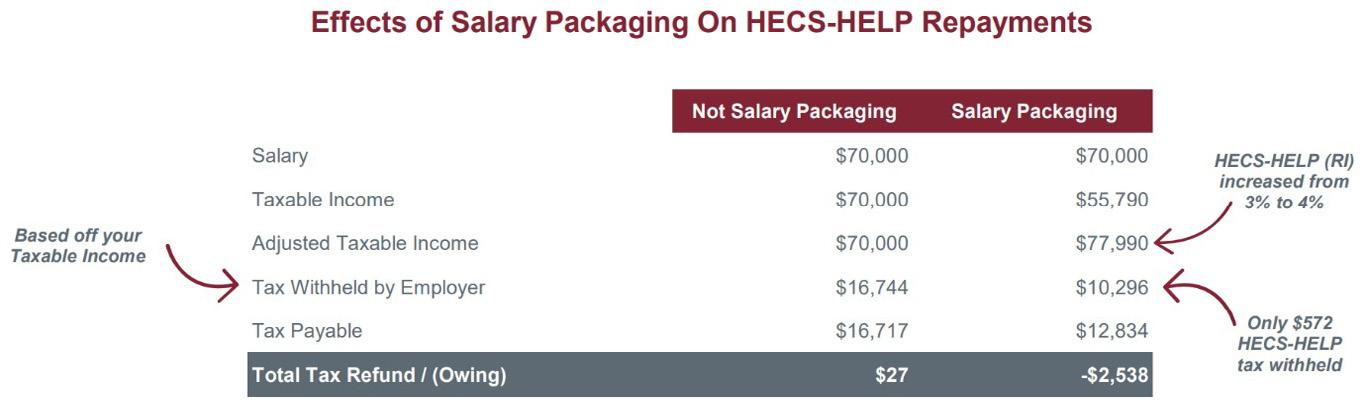Click the $12,834 tax payable value
The image size is (1366, 416).
pyautogui.click(x=1112, y=331)
